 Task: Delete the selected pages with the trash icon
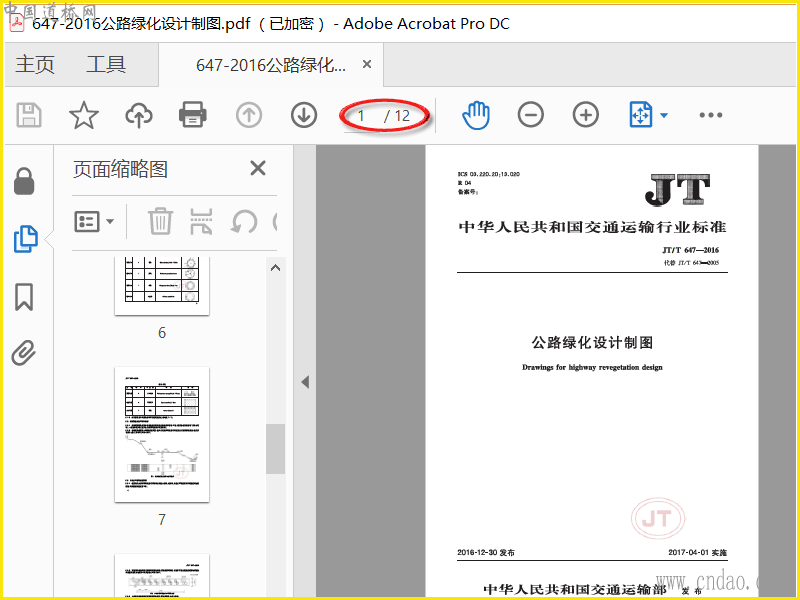pyautogui.click(x=160, y=221)
